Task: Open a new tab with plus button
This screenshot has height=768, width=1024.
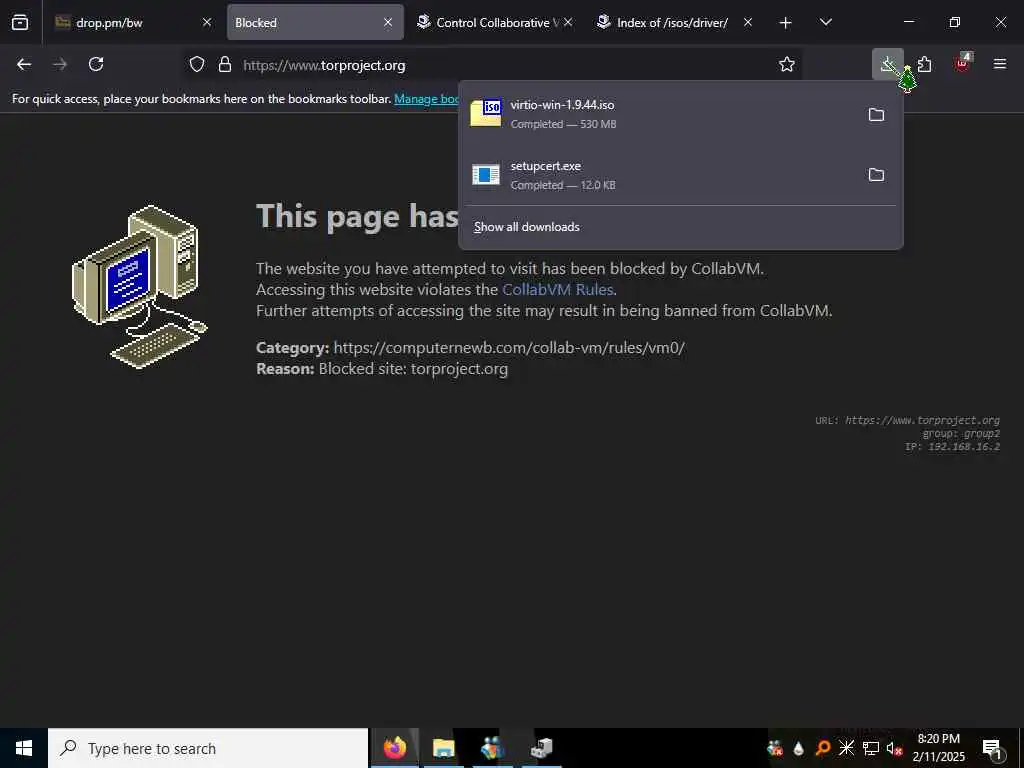Action: click(x=786, y=23)
